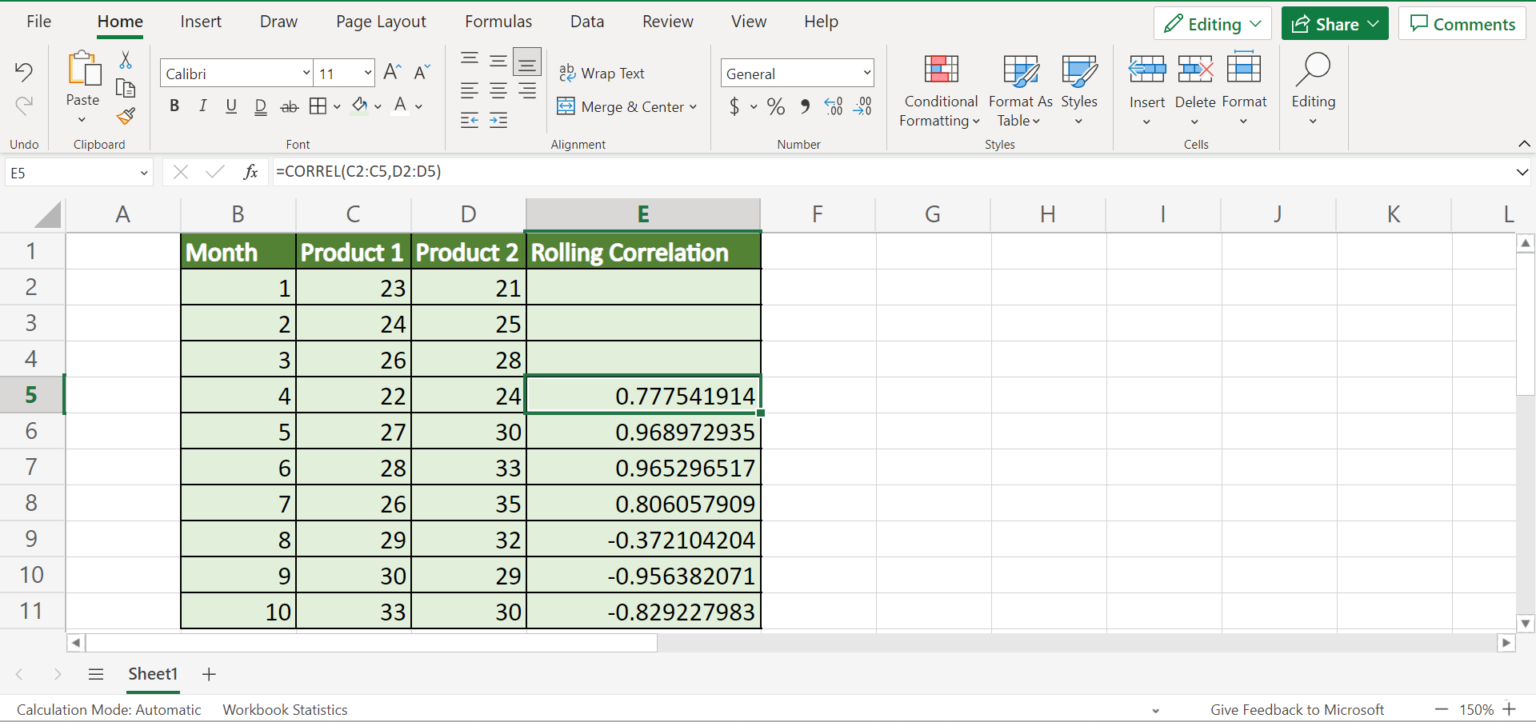The height and width of the screenshot is (722, 1536).
Task: Increase decimal places
Action: tap(833, 106)
